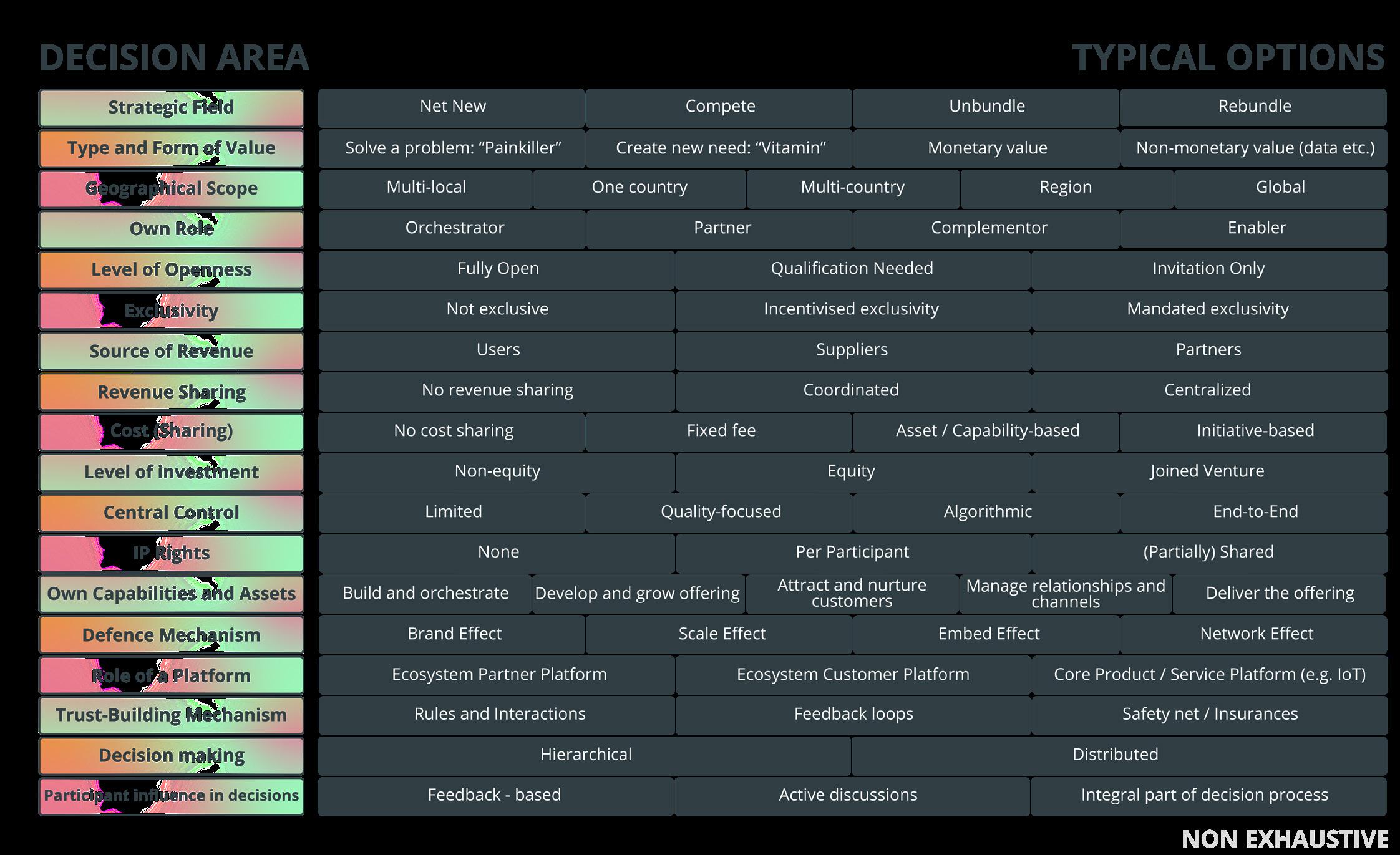
Task: Choose Invitation Only openness option
Action: pyautogui.click(x=1208, y=269)
